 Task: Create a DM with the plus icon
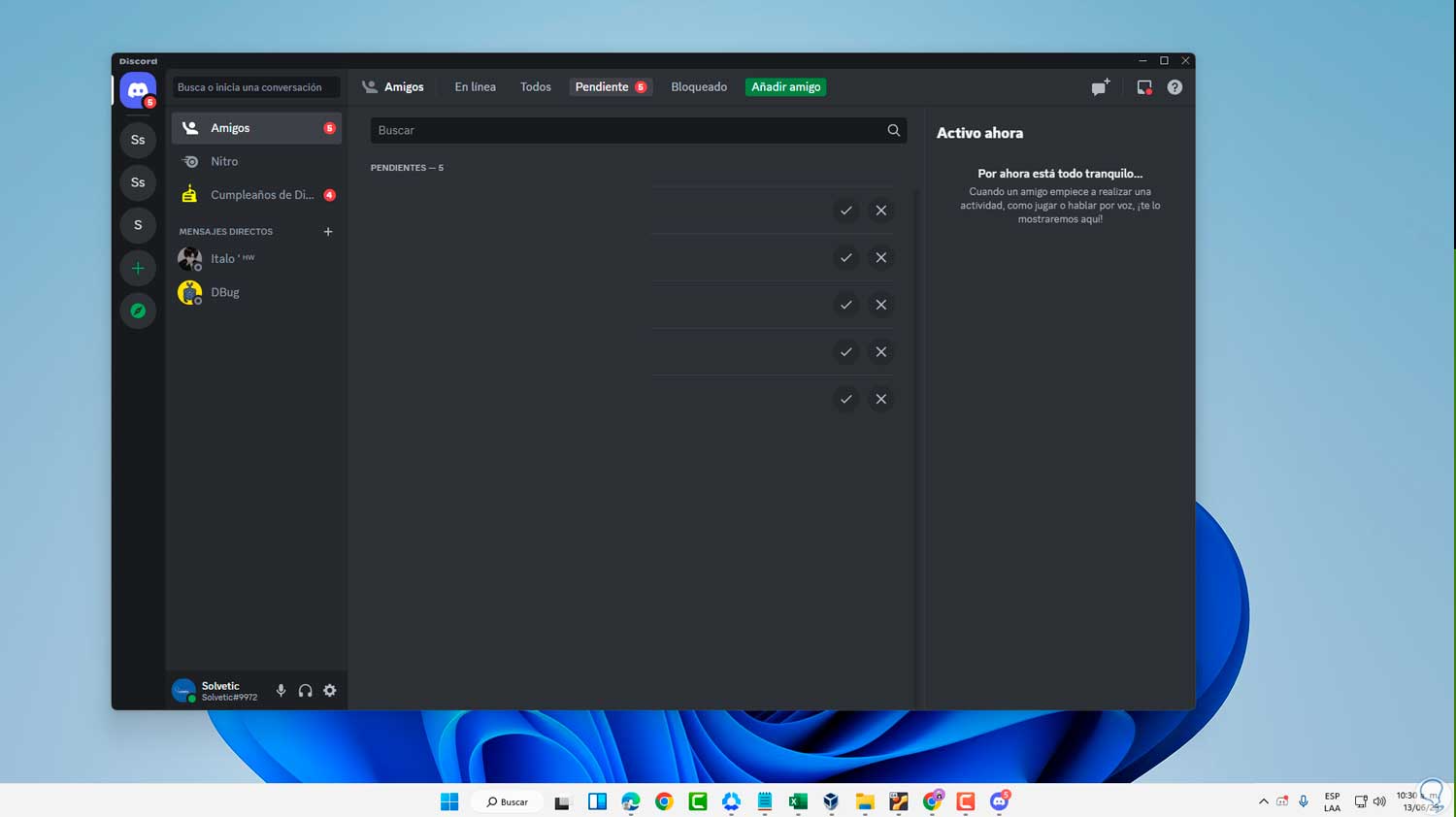point(328,232)
